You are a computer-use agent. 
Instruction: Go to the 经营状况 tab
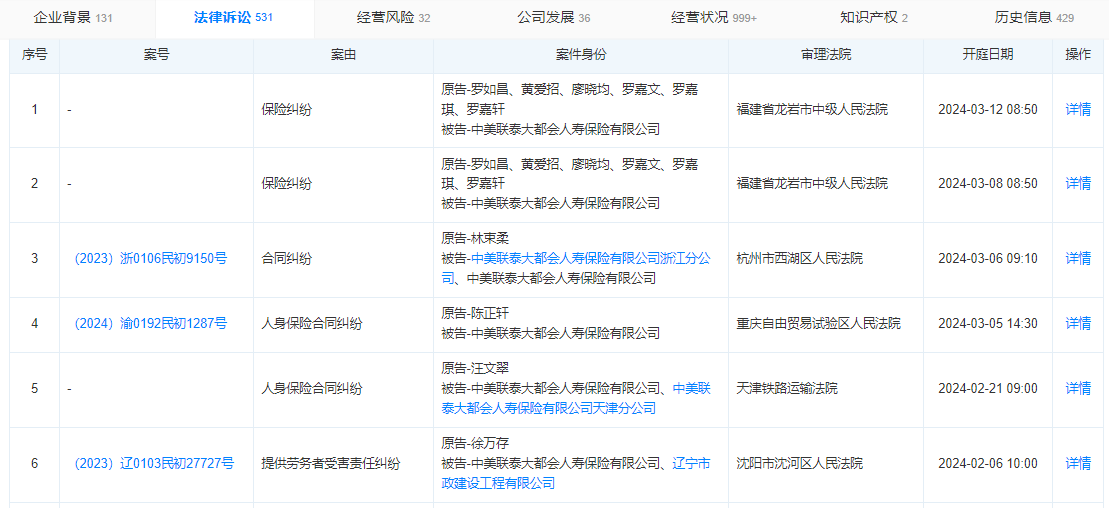(714, 18)
